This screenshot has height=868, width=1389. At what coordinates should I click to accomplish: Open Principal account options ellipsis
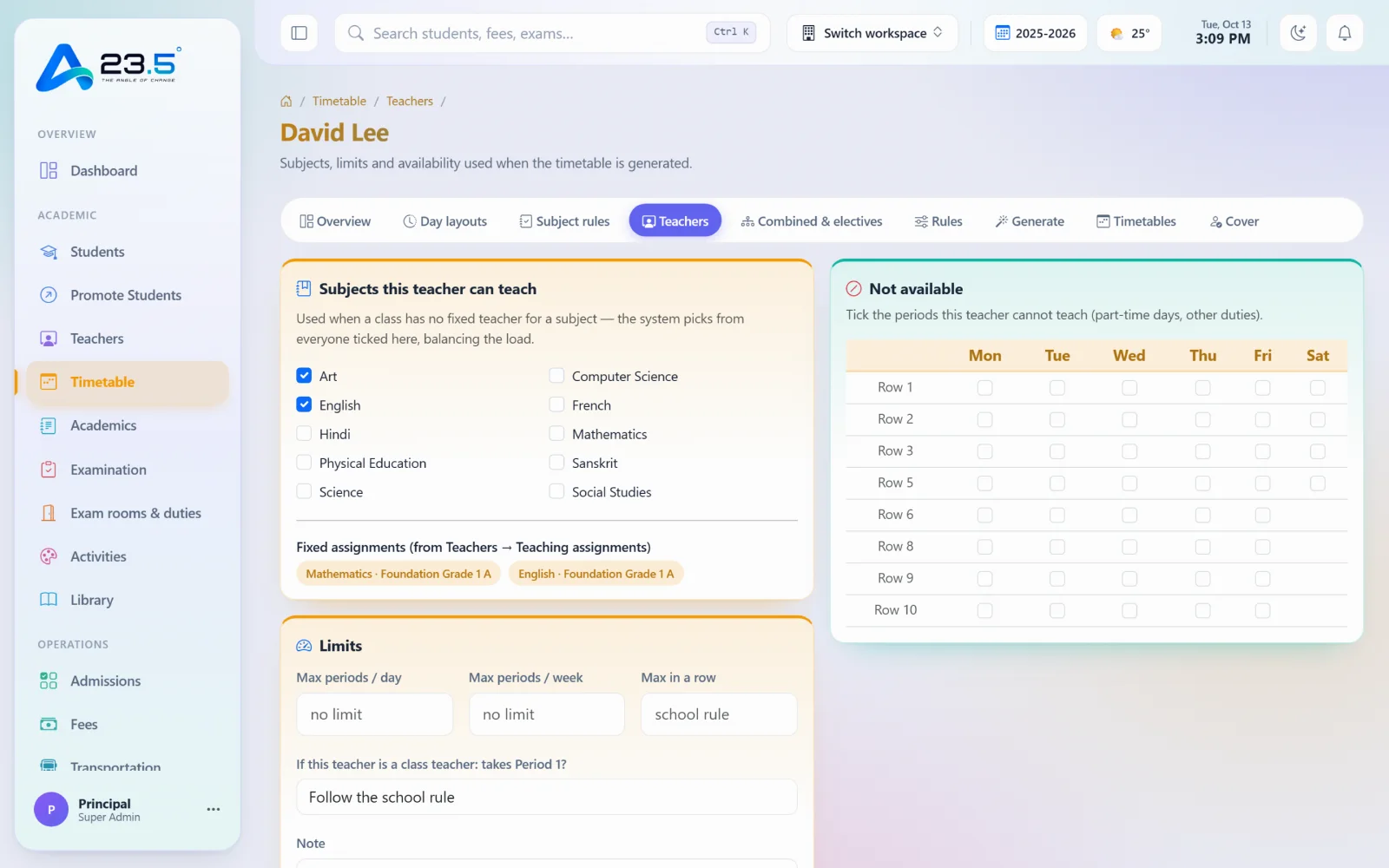[x=214, y=809]
